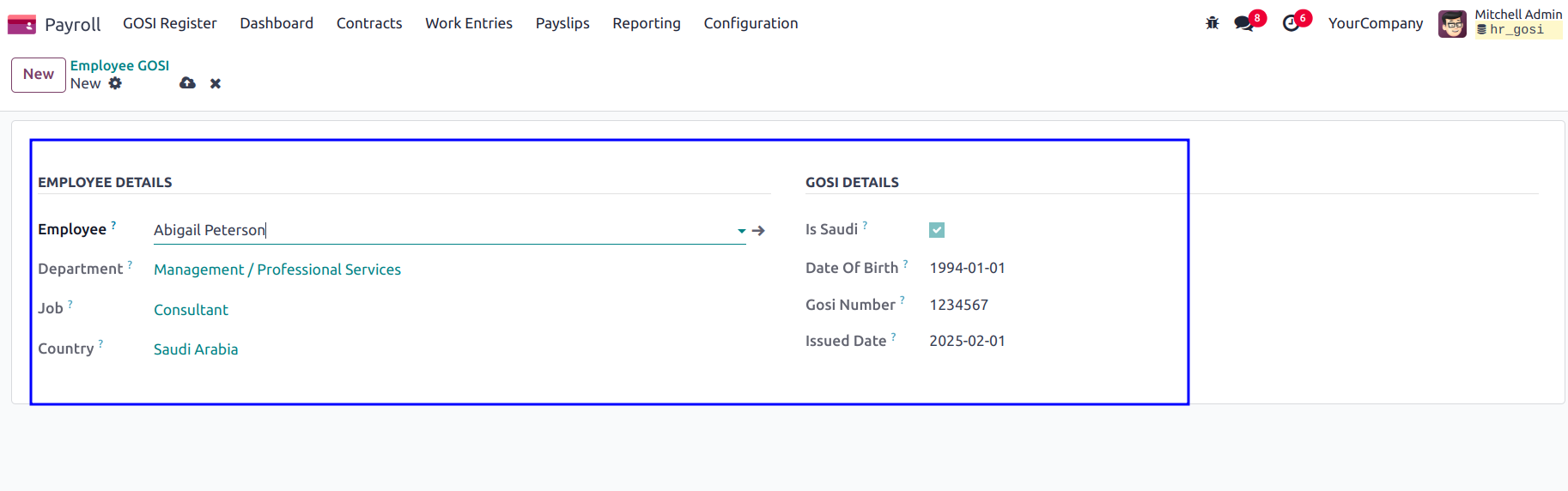Click the Issued Date help question mark
The image size is (1568, 491).
[893, 336]
